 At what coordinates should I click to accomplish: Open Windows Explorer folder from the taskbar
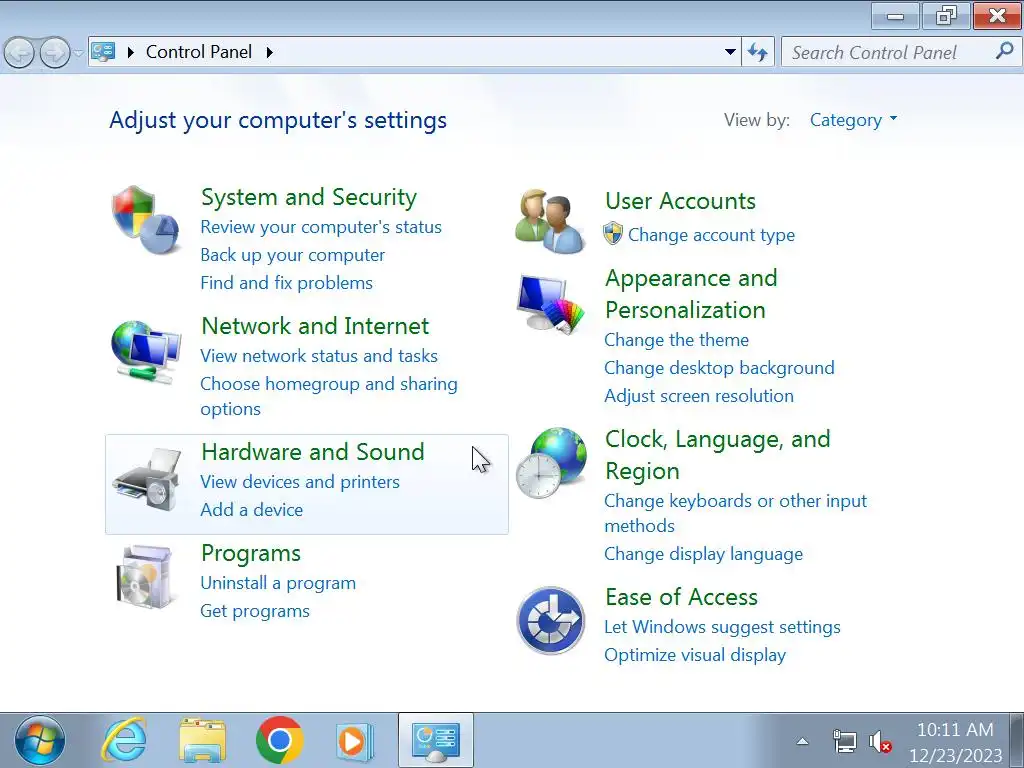[202, 740]
